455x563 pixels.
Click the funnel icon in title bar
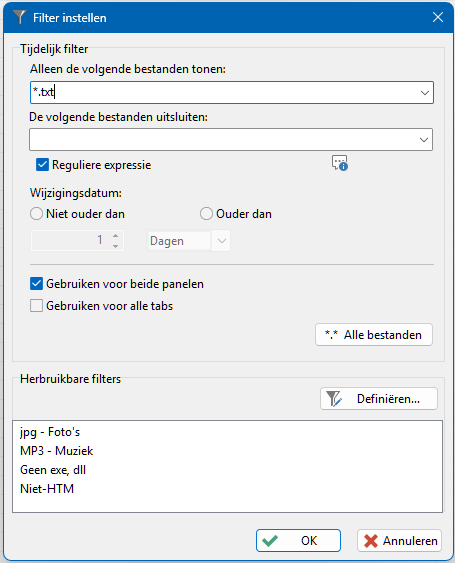[19, 17]
